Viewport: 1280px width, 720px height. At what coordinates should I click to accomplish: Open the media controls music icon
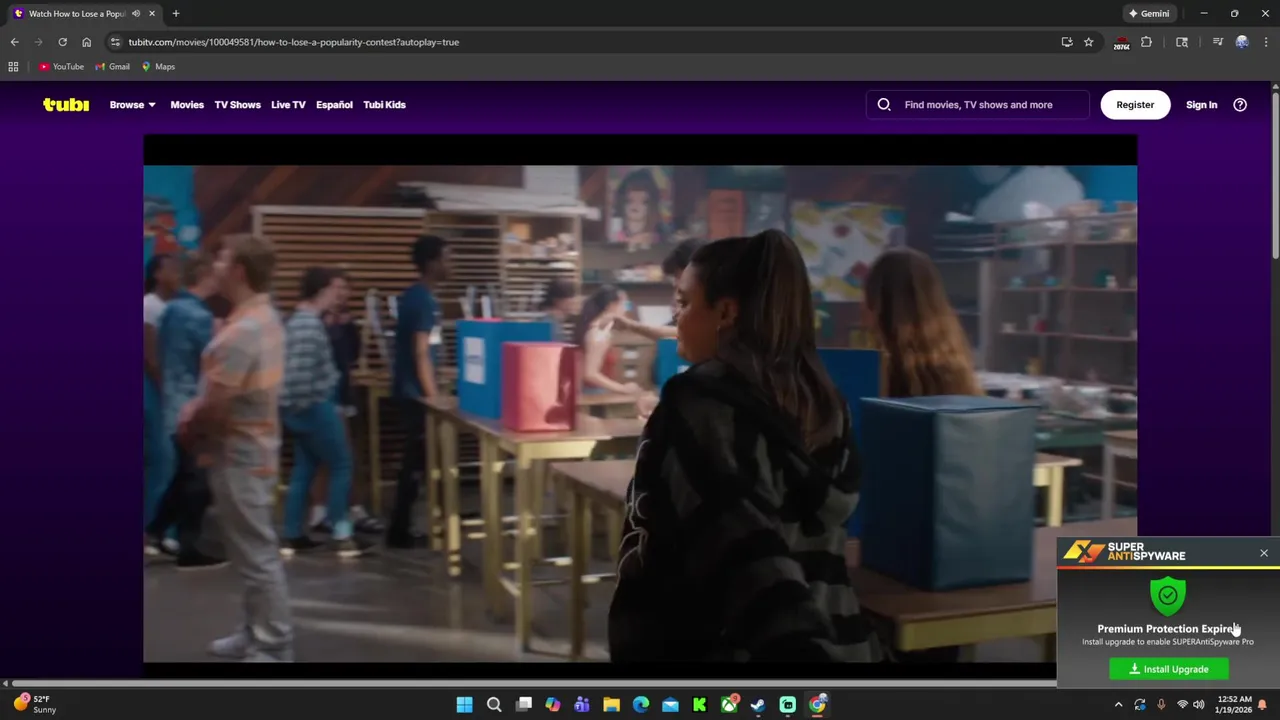(1217, 42)
